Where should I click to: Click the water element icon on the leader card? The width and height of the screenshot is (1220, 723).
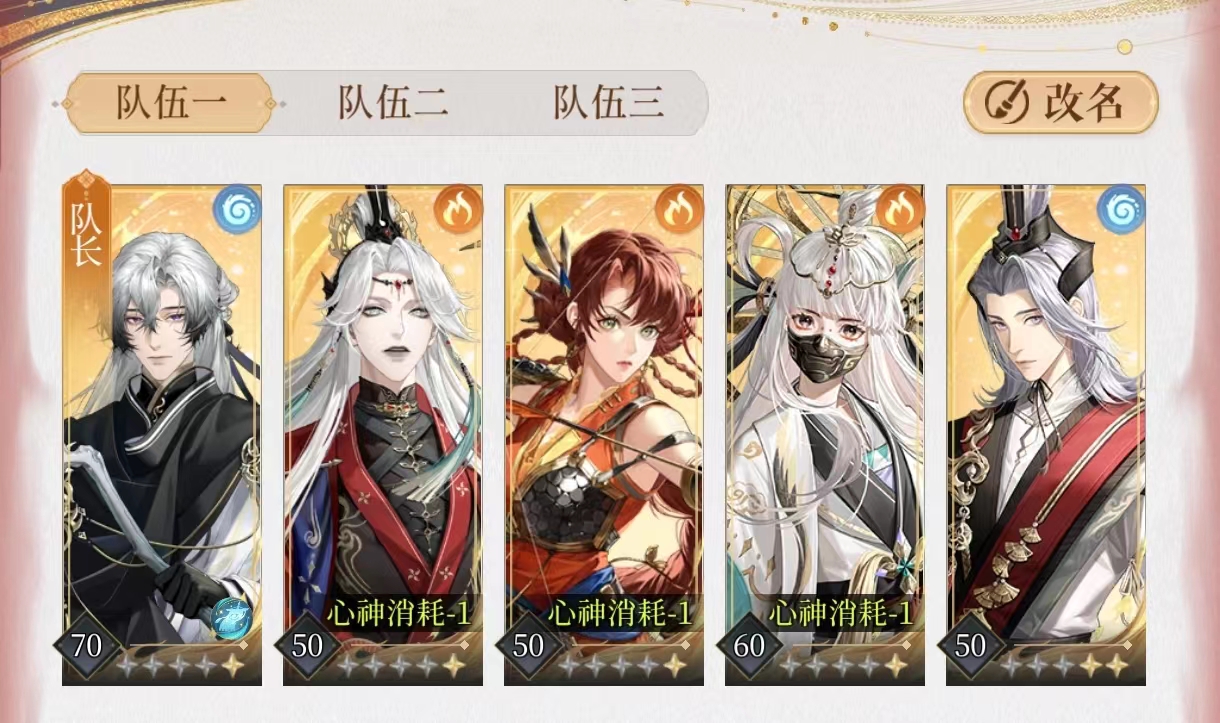237,209
